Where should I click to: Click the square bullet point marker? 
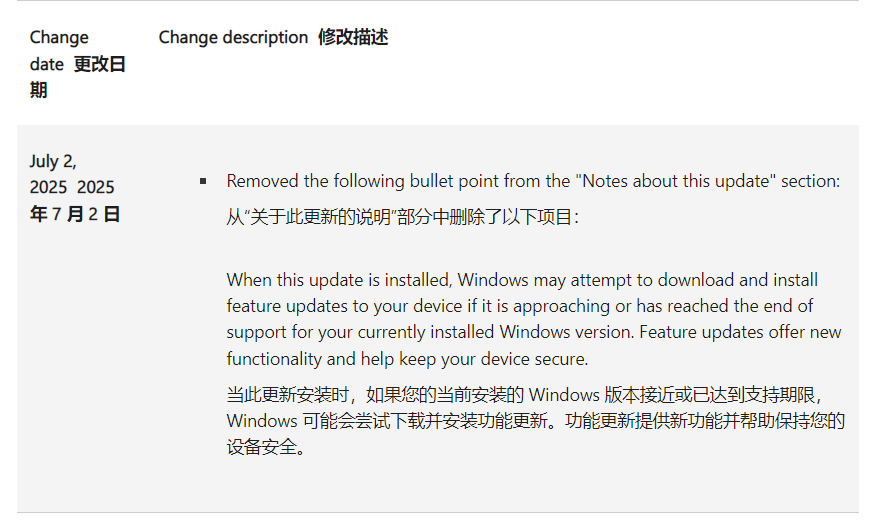[203, 181]
